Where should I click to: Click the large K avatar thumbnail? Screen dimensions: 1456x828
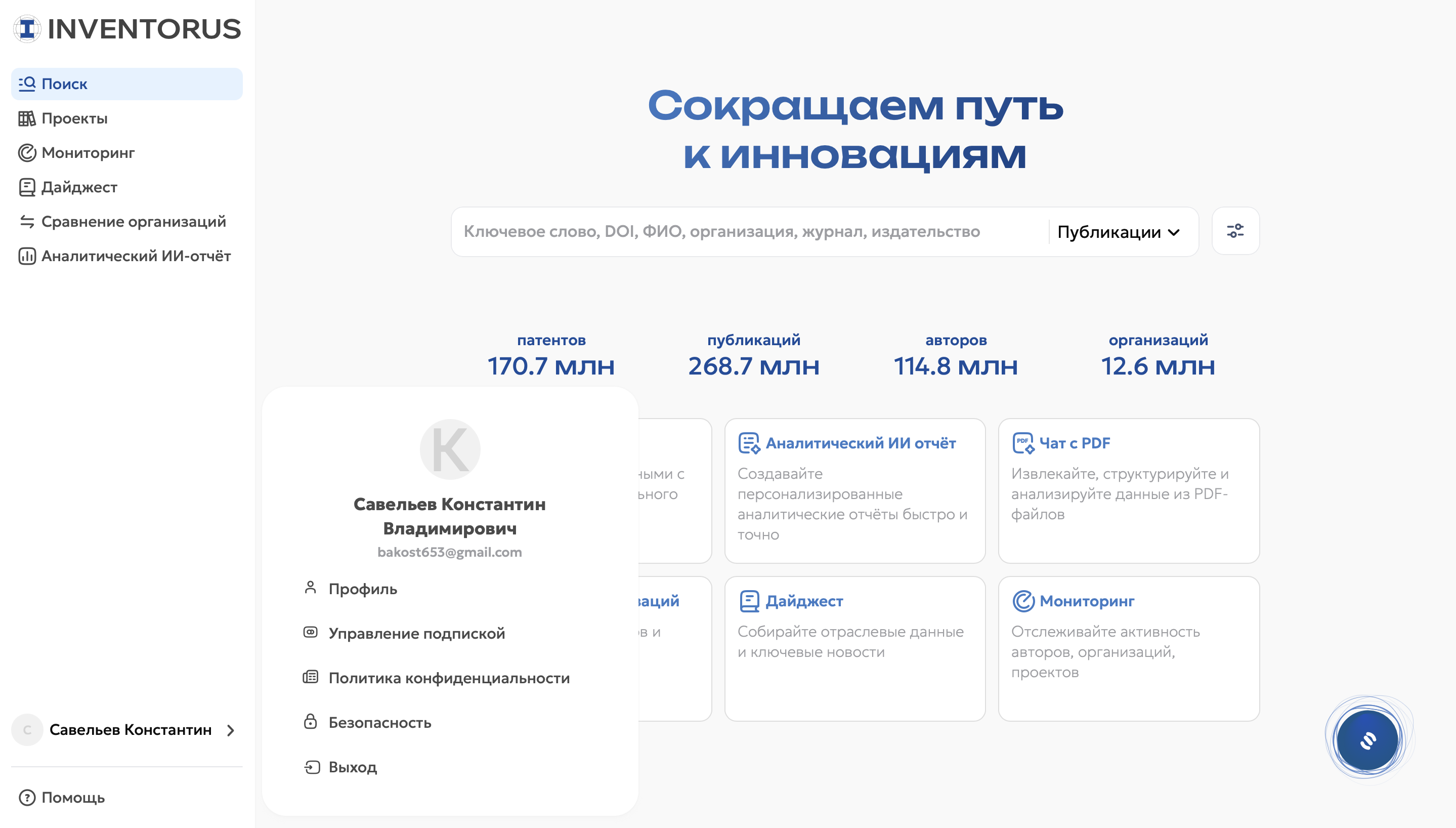[450, 449]
